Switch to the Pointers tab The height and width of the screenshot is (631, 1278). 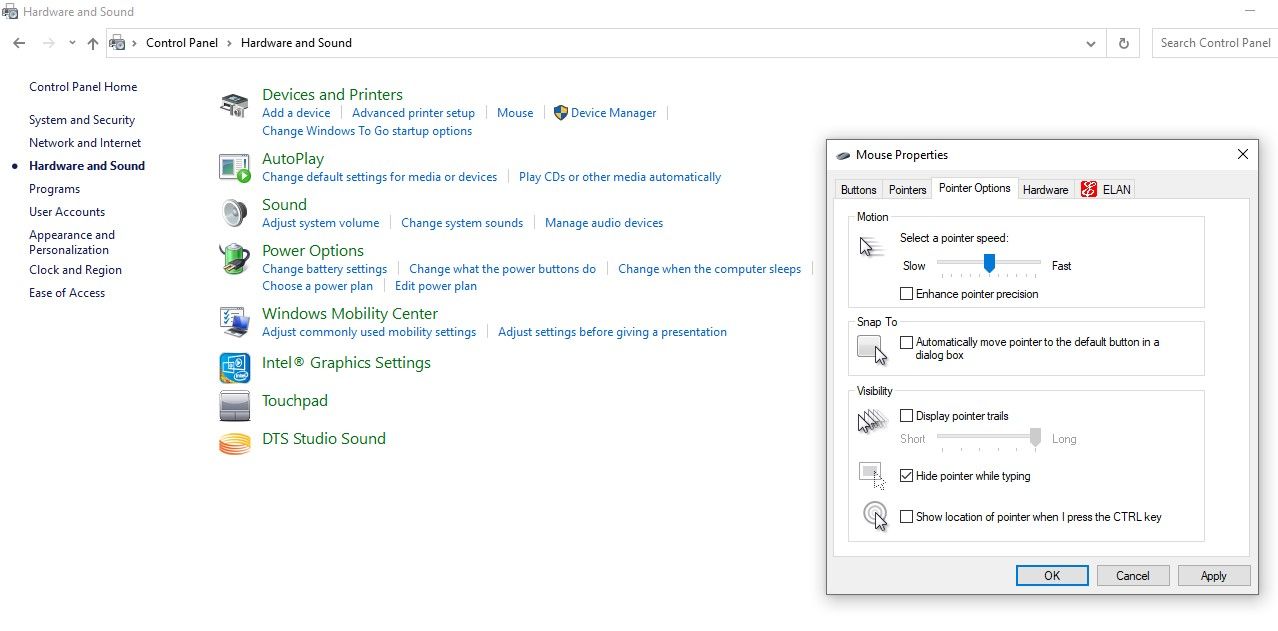[x=906, y=189]
